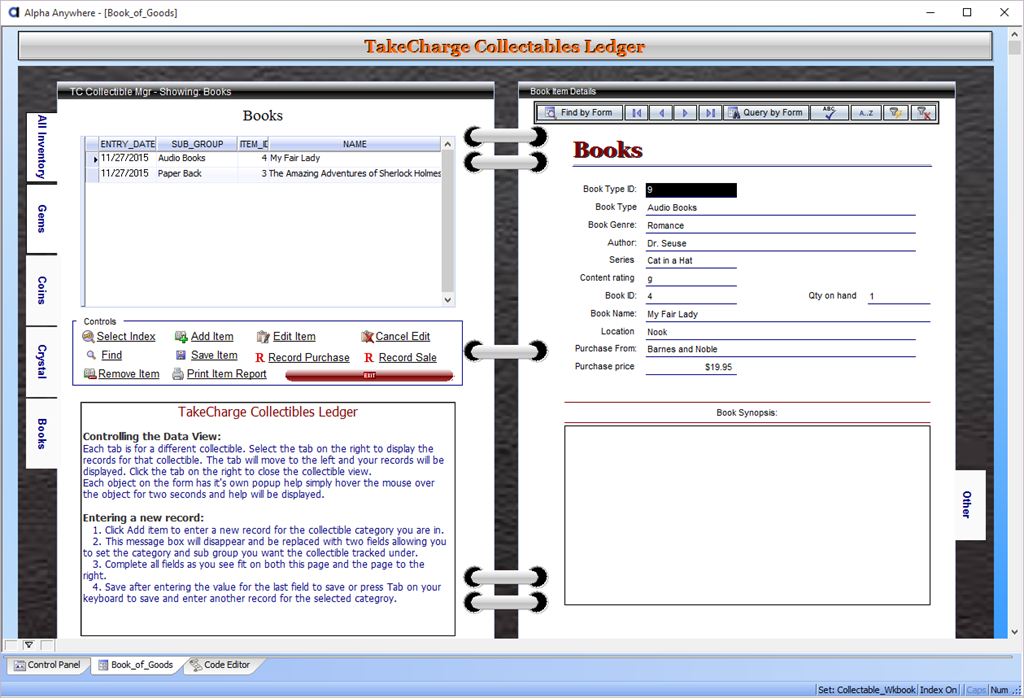Click the Add Item link
This screenshot has width=1024, height=698.
(211, 337)
